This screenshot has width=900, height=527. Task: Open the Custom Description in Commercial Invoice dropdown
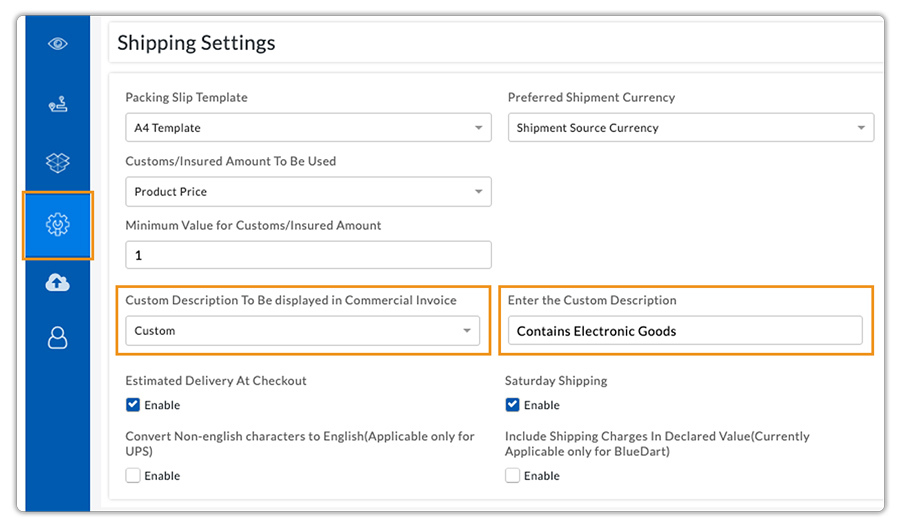point(302,331)
